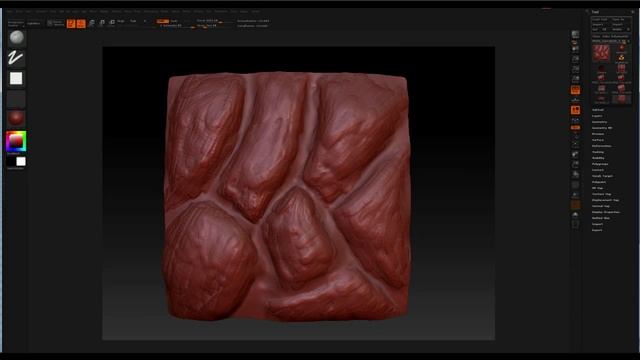640x360 pixels.
Task: Click the sculpted rock model on canvas
Action: point(287,196)
